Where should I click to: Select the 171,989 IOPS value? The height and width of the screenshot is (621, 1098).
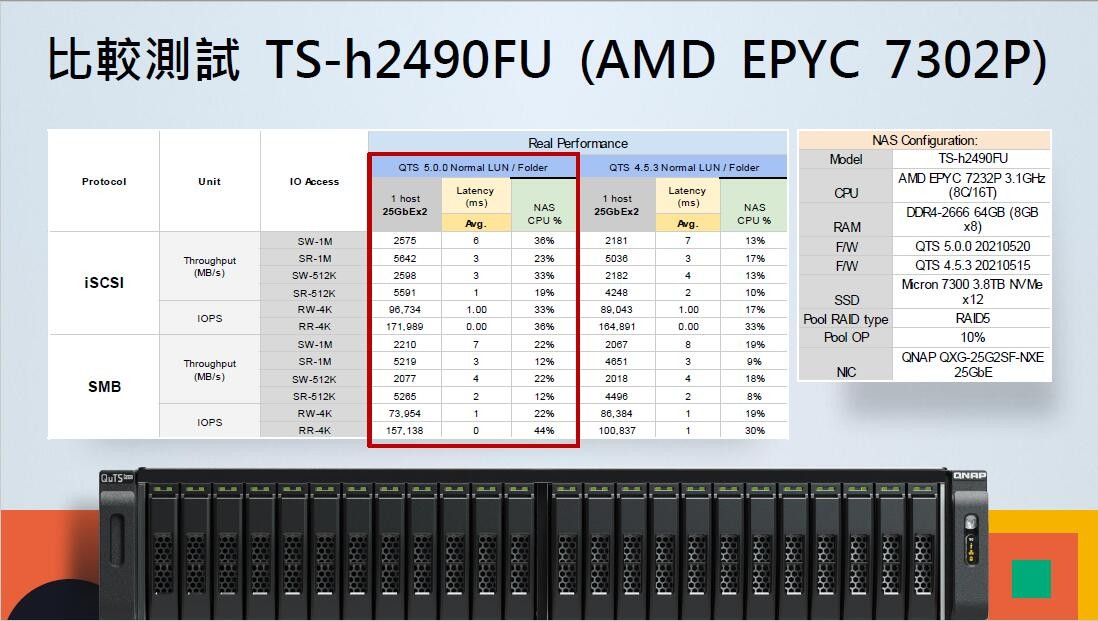[x=405, y=326]
